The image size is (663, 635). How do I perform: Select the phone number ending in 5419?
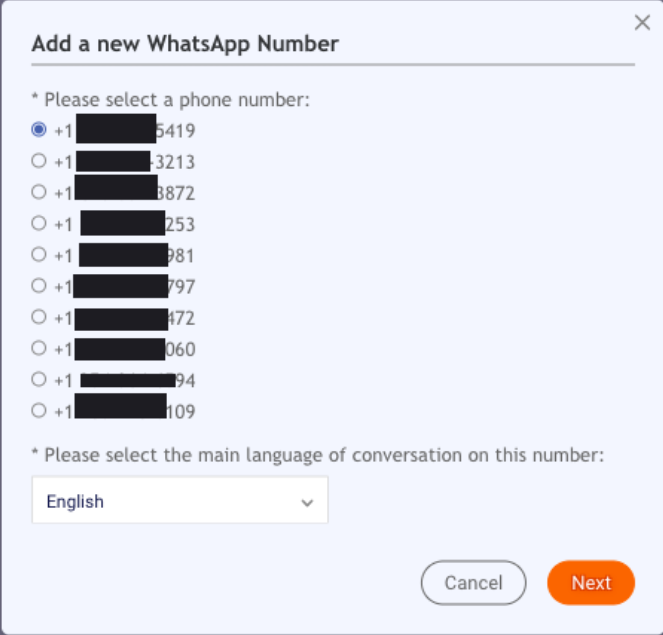coord(39,129)
